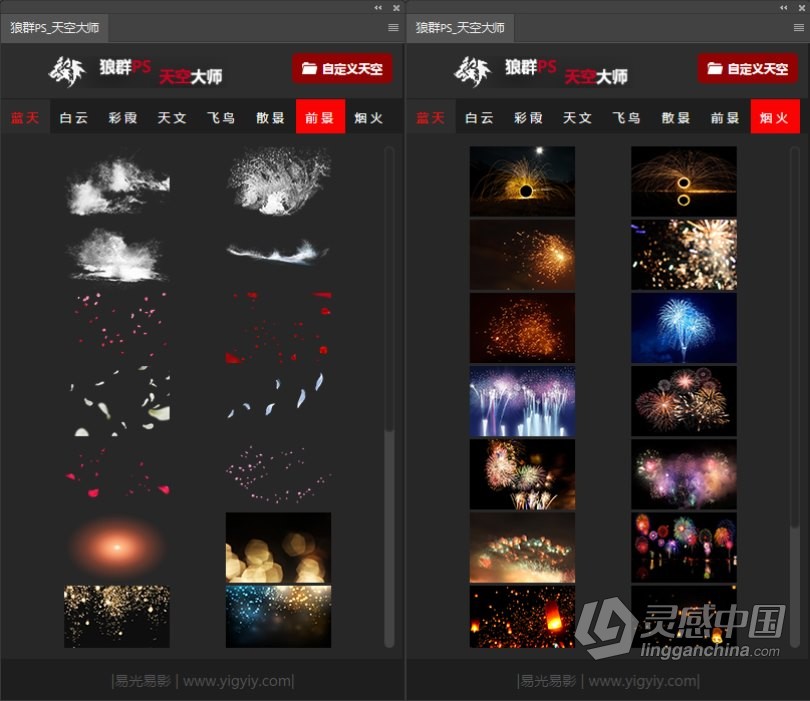Click 自定义天空 button in the right panel
The image size is (810, 701).
747,68
